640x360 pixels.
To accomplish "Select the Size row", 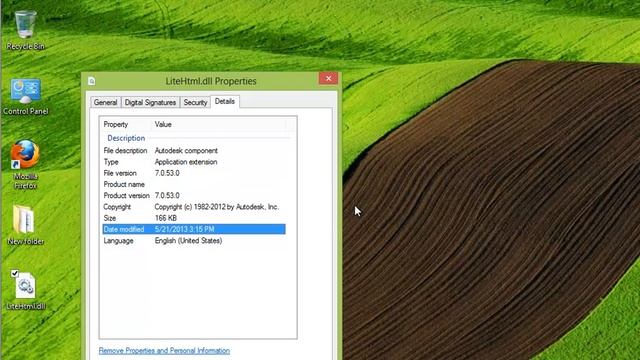I will click(194, 218).
